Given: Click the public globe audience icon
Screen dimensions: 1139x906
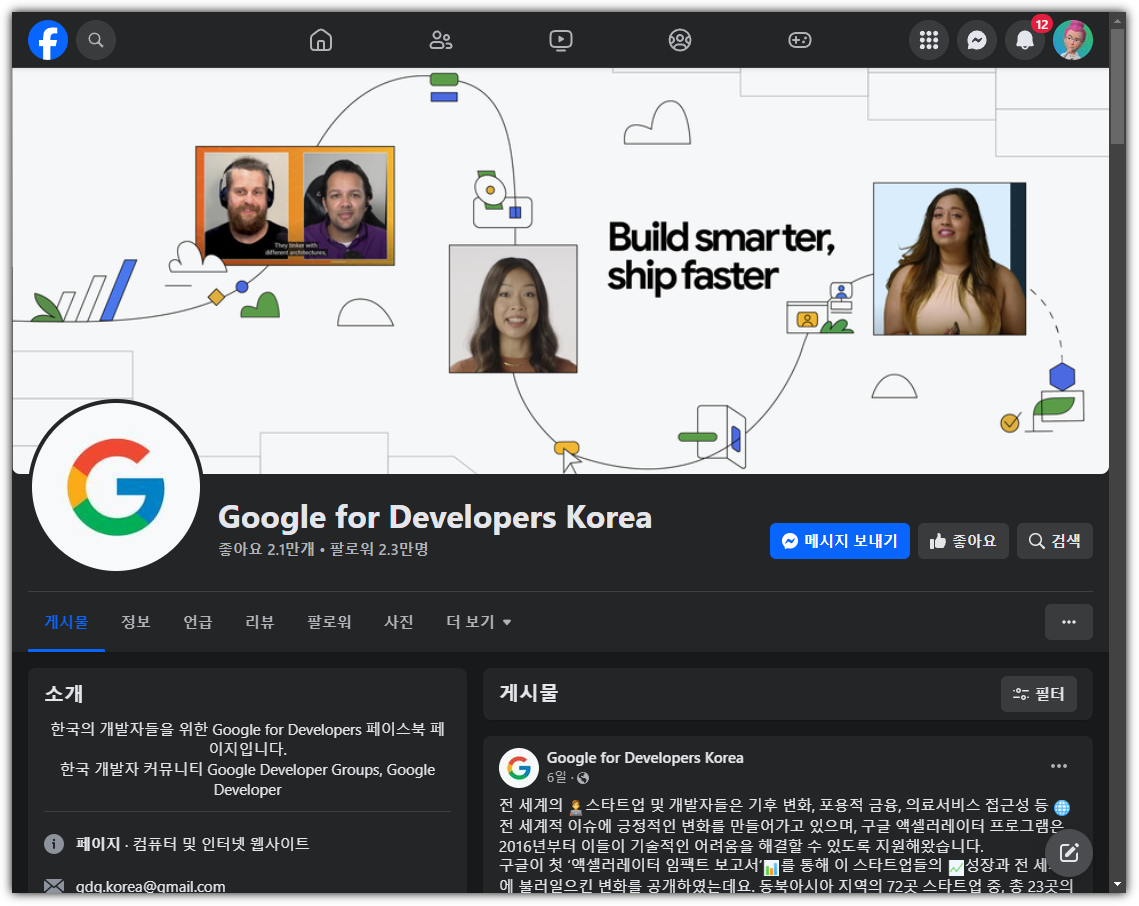Looking at the screenshot, I should pyautogui.click(x=583, y=778).
